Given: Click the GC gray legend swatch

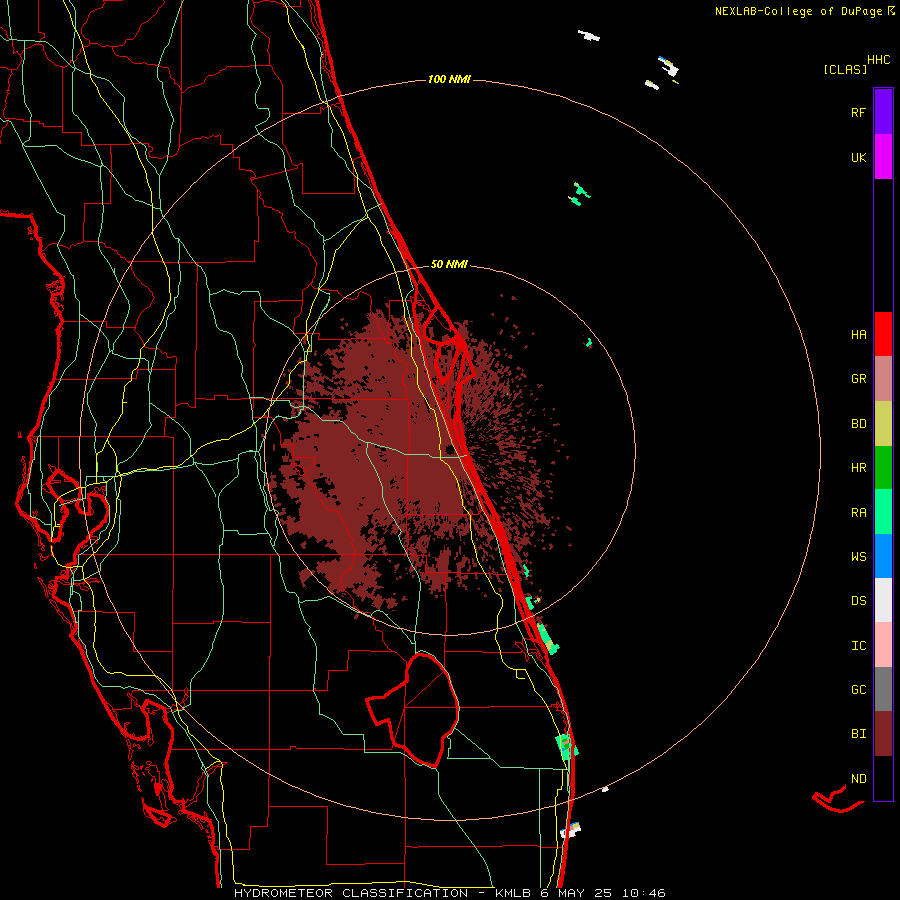Looking at the screenshot, I should click(883, 689).
